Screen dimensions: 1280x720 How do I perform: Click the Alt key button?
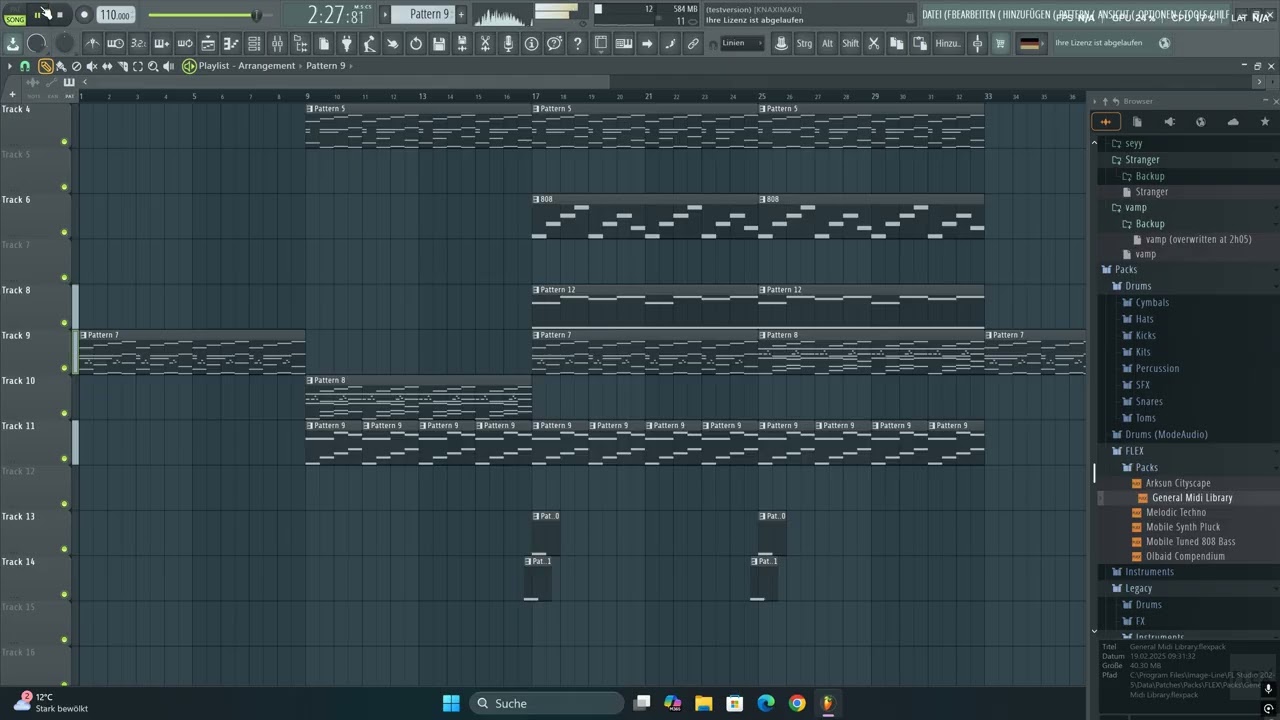click(827, 43)
